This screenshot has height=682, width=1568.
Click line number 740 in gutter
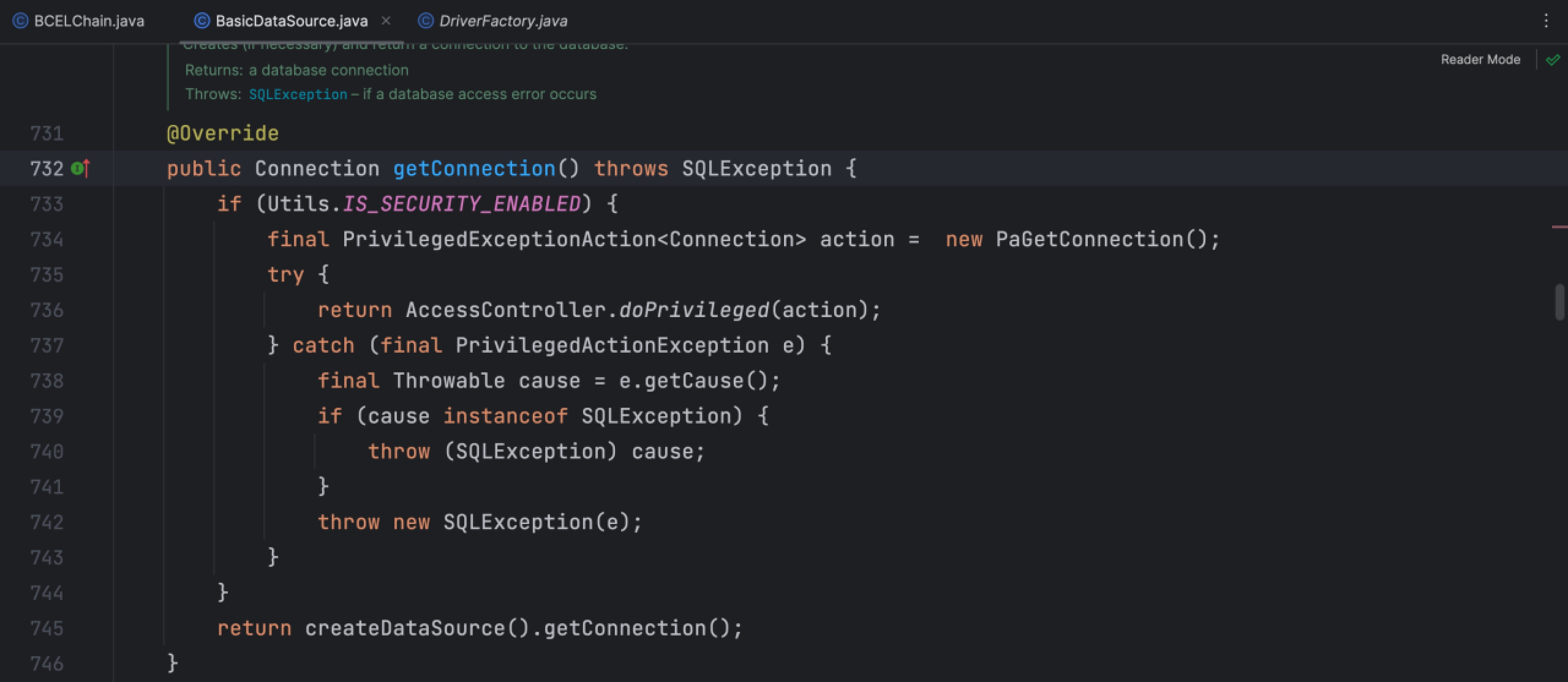tap(47, 452)
